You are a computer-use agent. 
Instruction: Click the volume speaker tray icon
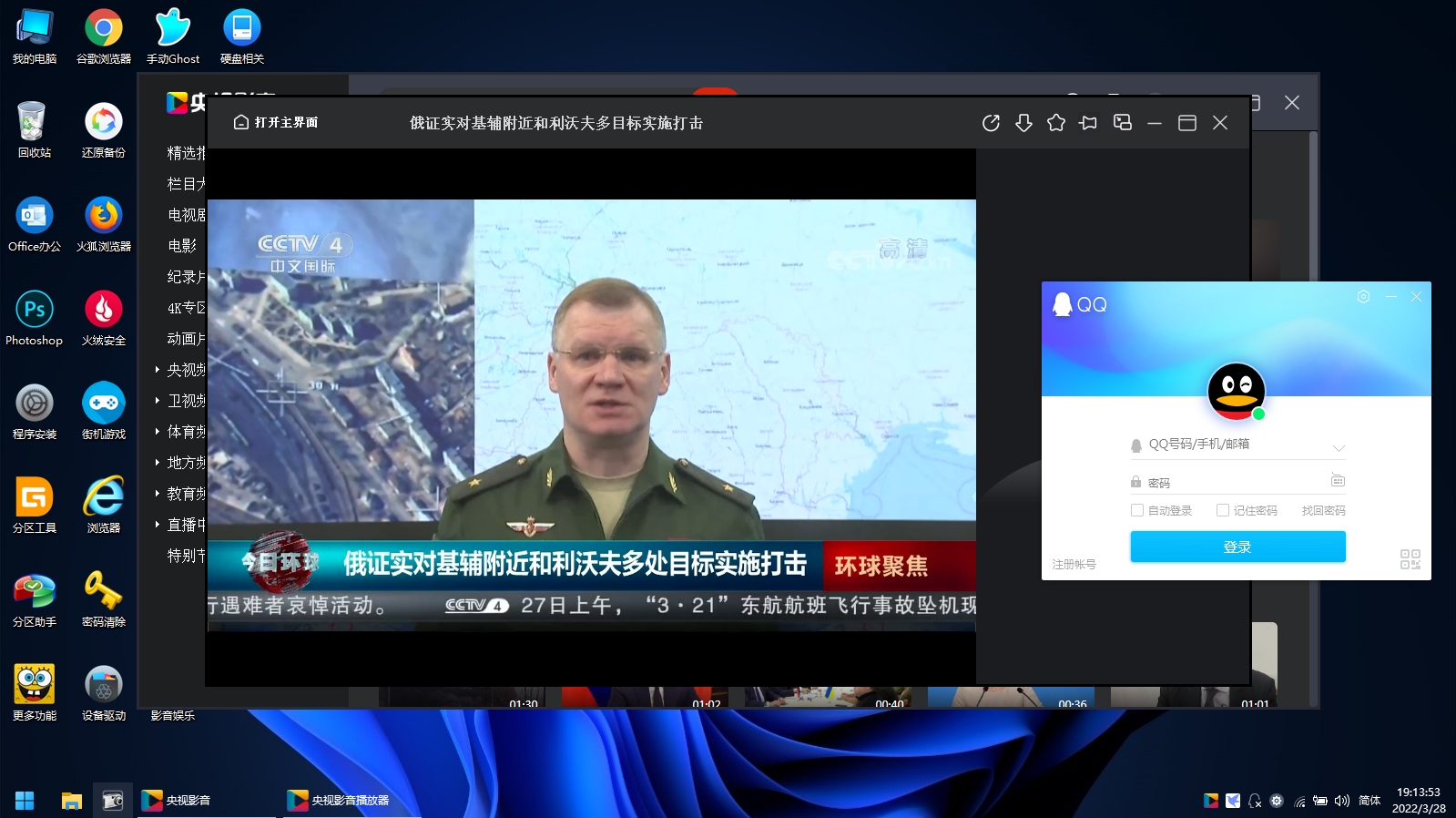pos(1342,801)
